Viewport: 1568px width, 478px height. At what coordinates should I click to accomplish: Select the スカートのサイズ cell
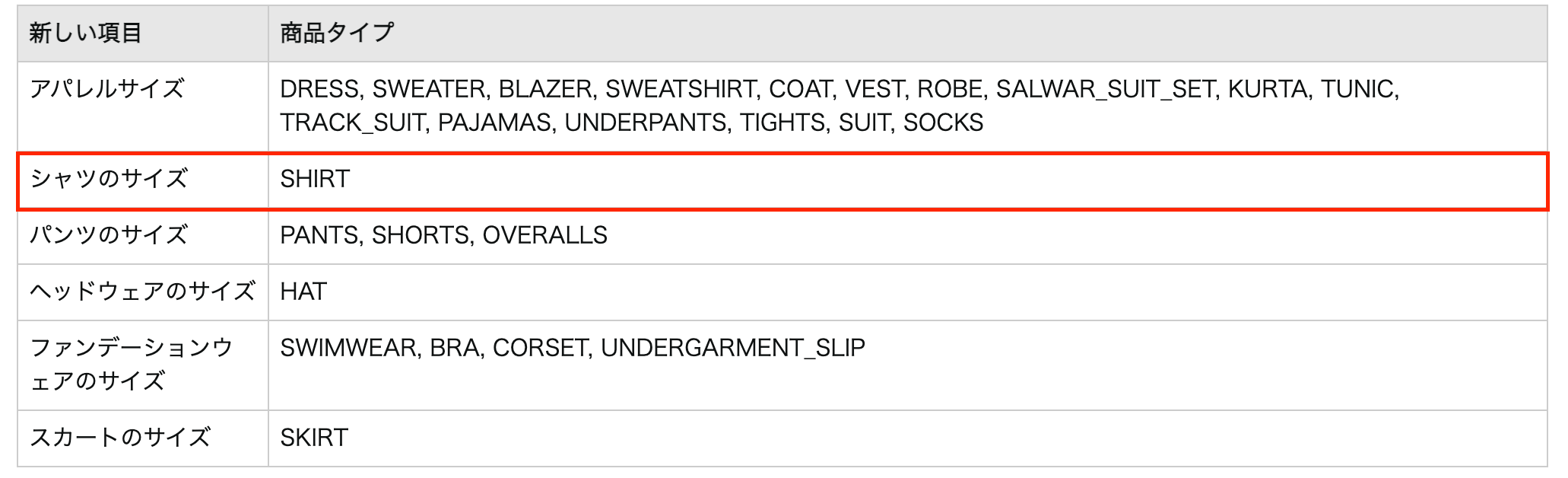[143, 438]
